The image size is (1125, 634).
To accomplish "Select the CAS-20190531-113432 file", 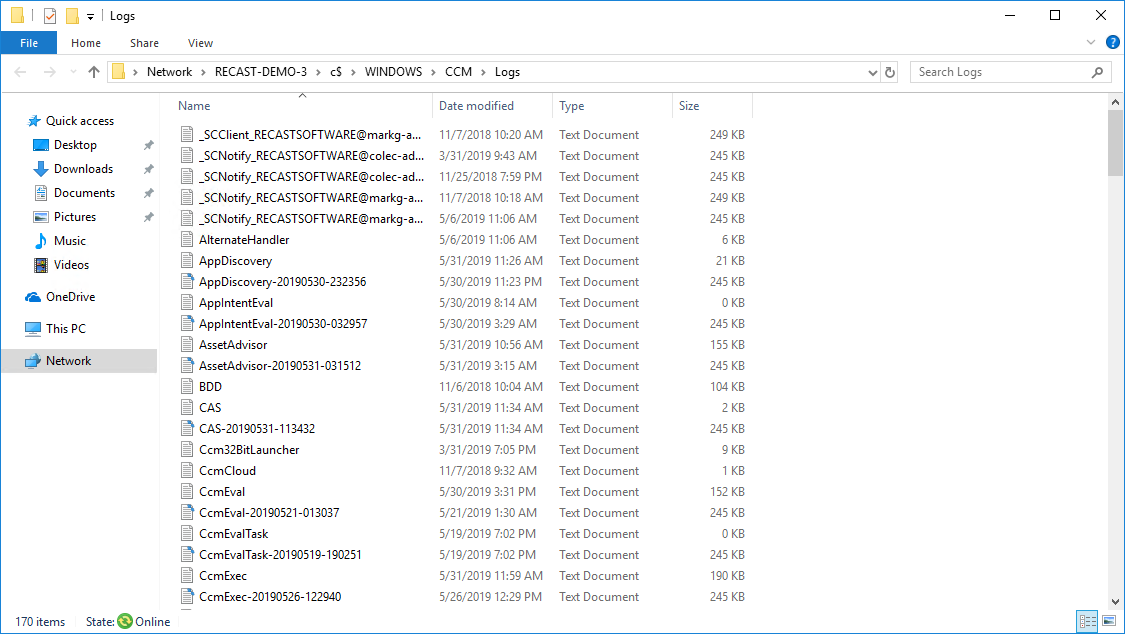I will [257, 429].
